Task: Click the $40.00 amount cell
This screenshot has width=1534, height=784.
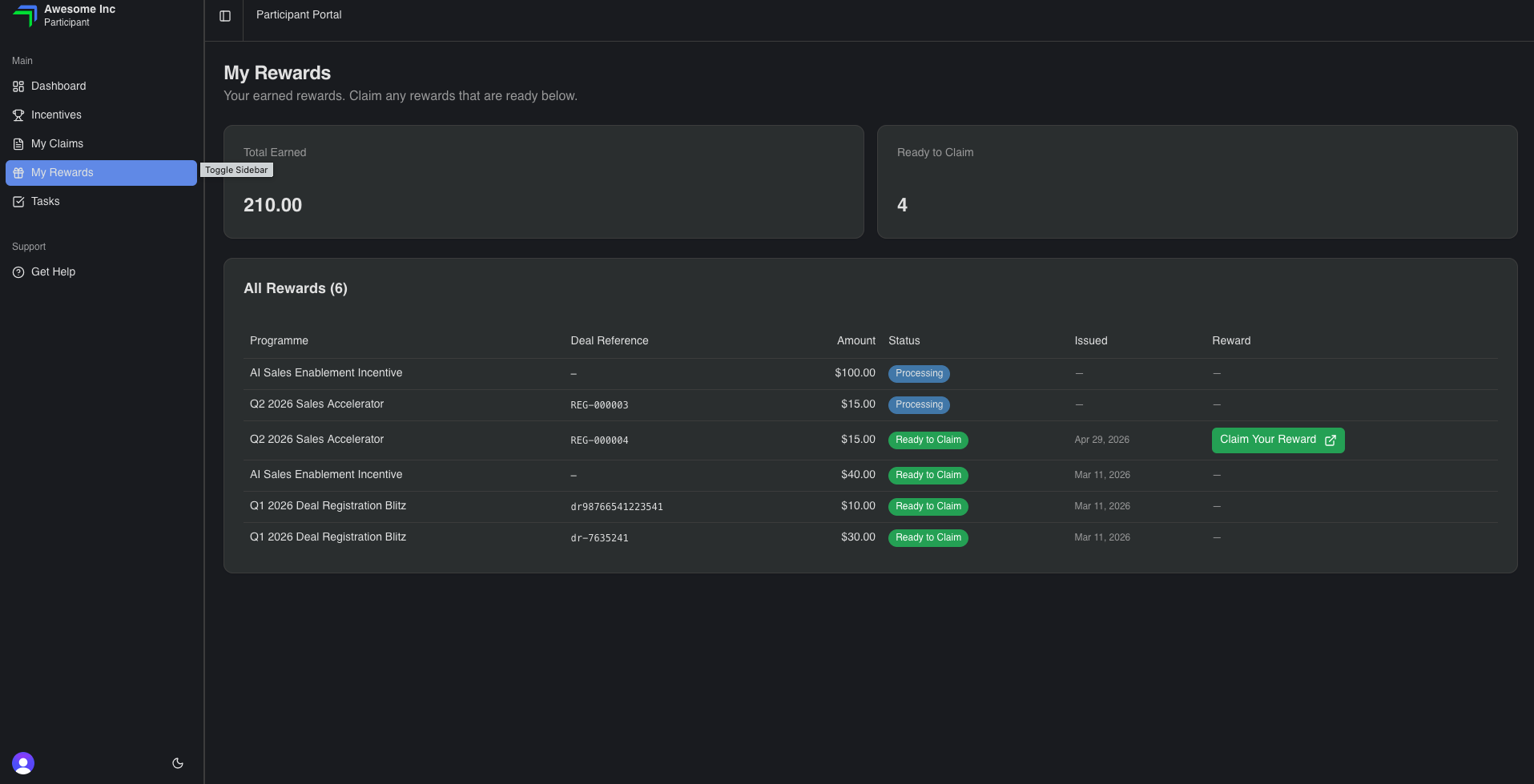Action: point(858,475)
